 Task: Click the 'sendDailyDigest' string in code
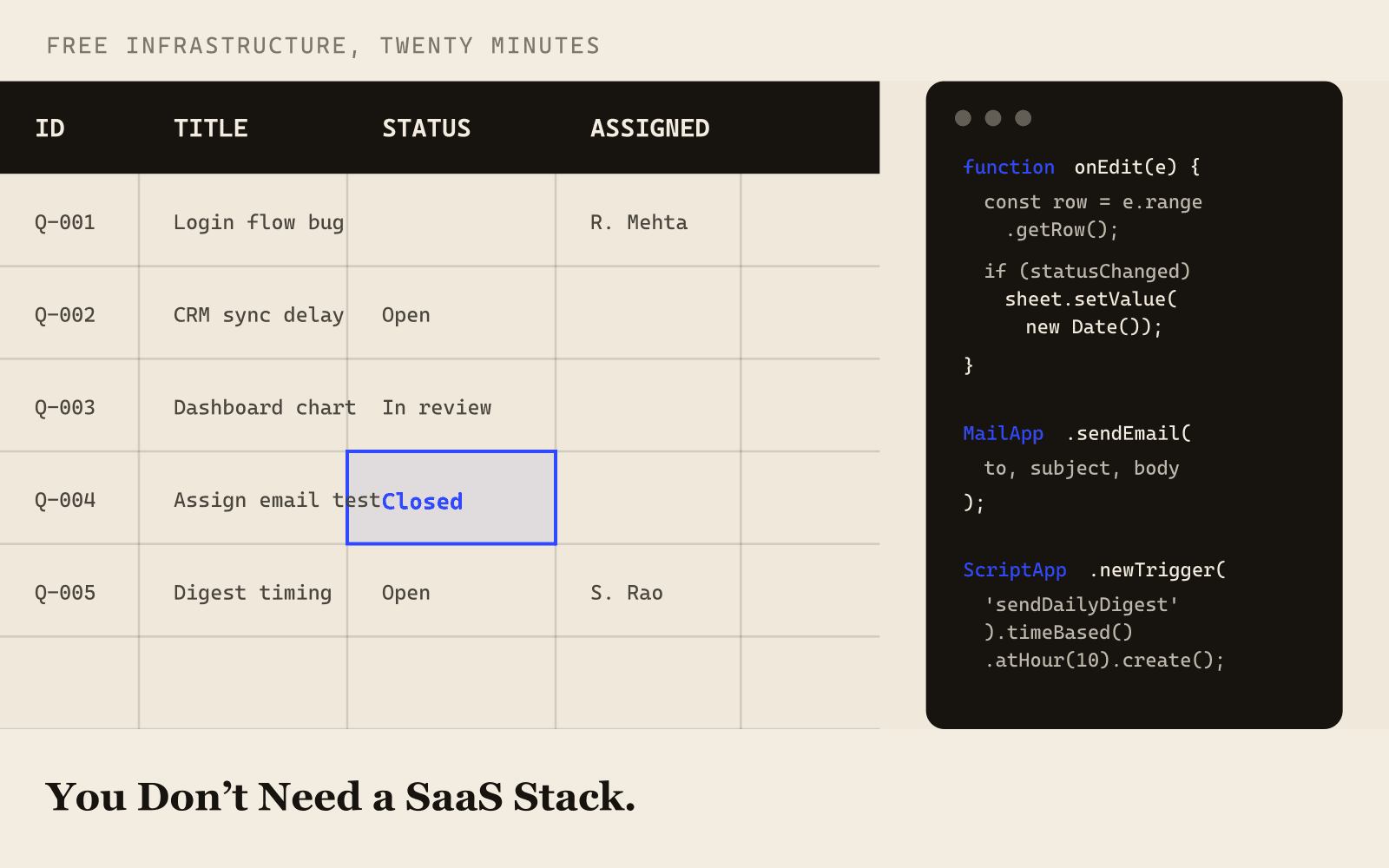(x=1082, y=605)
